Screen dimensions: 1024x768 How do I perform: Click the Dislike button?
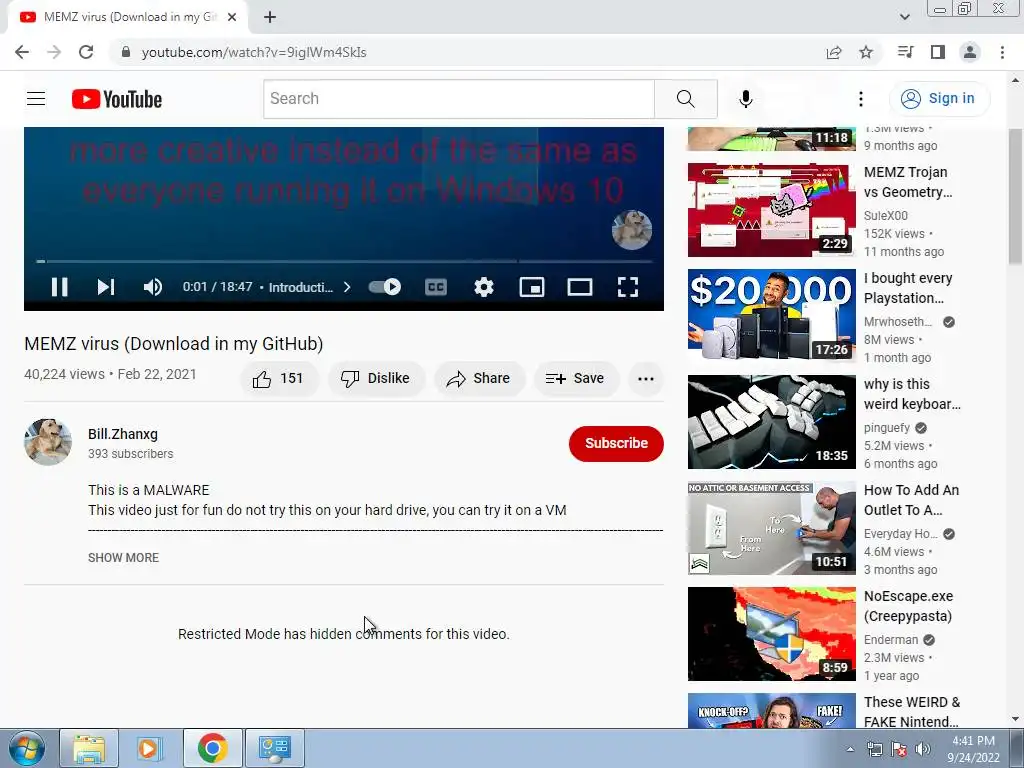(376, 378)
